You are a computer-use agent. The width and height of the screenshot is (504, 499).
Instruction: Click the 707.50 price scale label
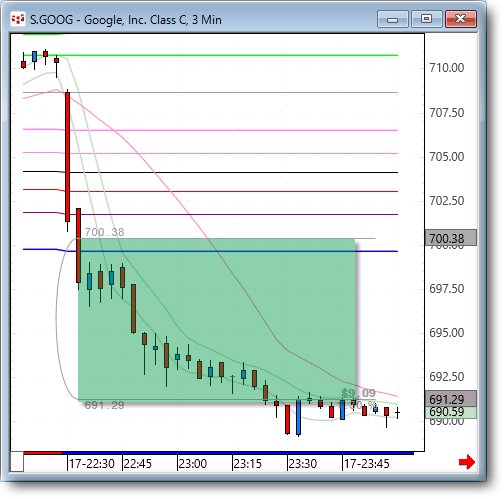click(447, 113)
